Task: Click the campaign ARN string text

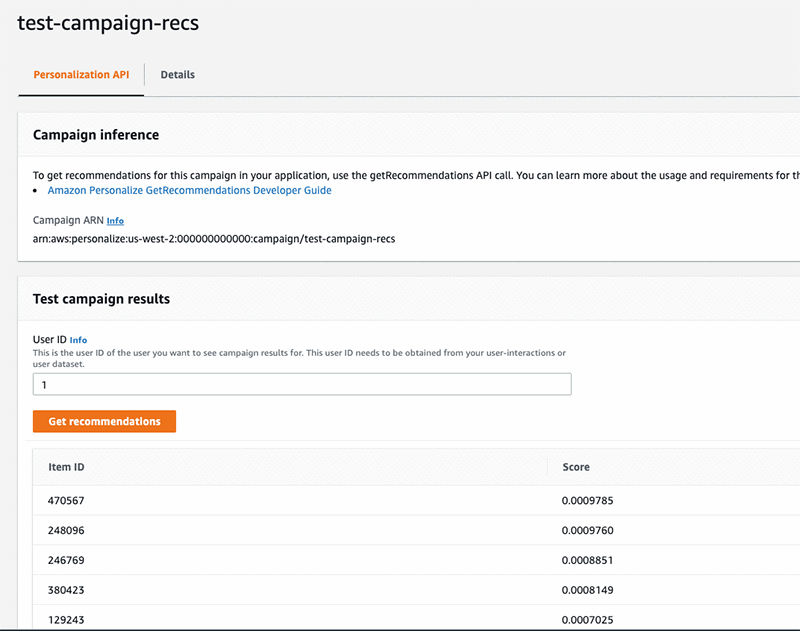Action: click(215, 239)
